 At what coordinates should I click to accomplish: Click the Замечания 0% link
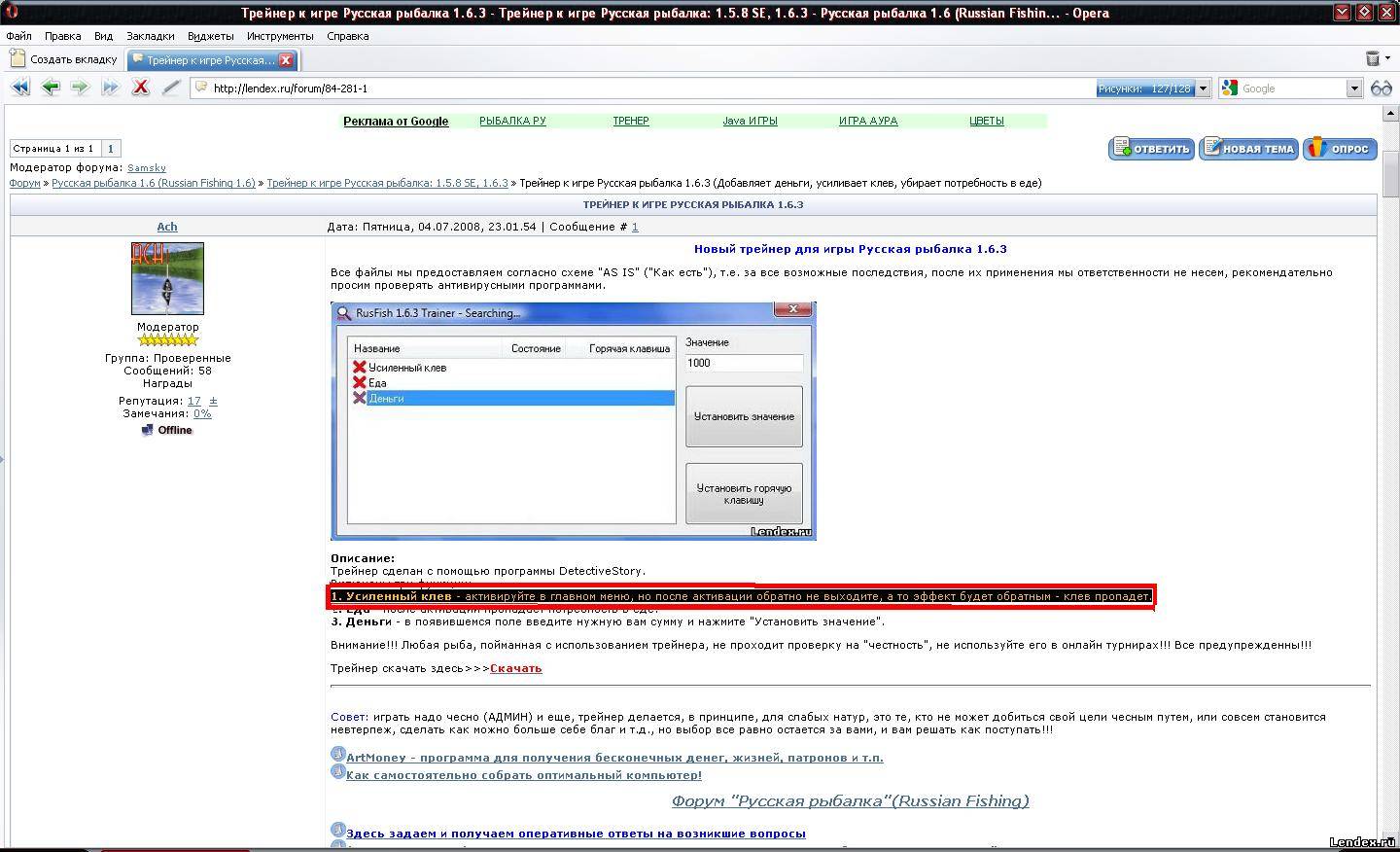click(x=202, y=413)
